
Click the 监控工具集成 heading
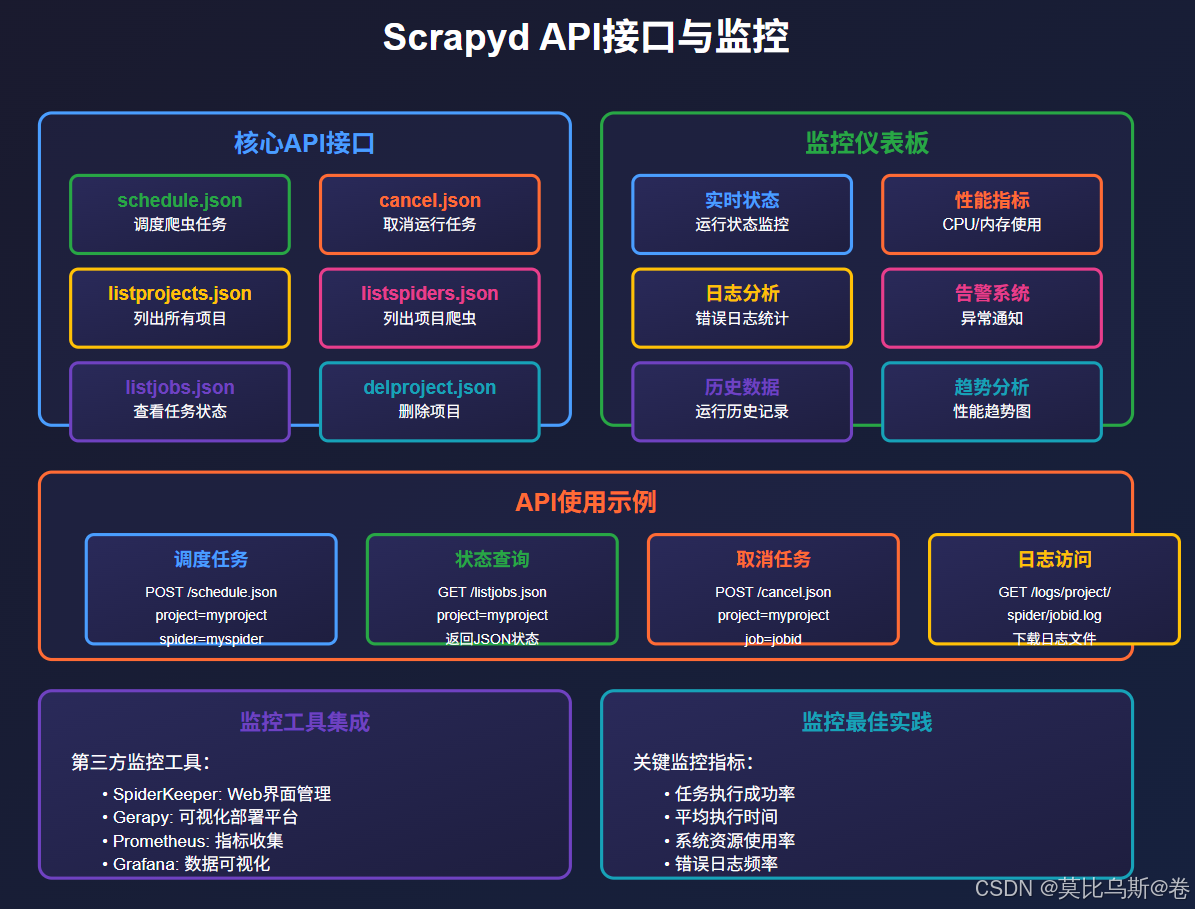pos(305,722)
